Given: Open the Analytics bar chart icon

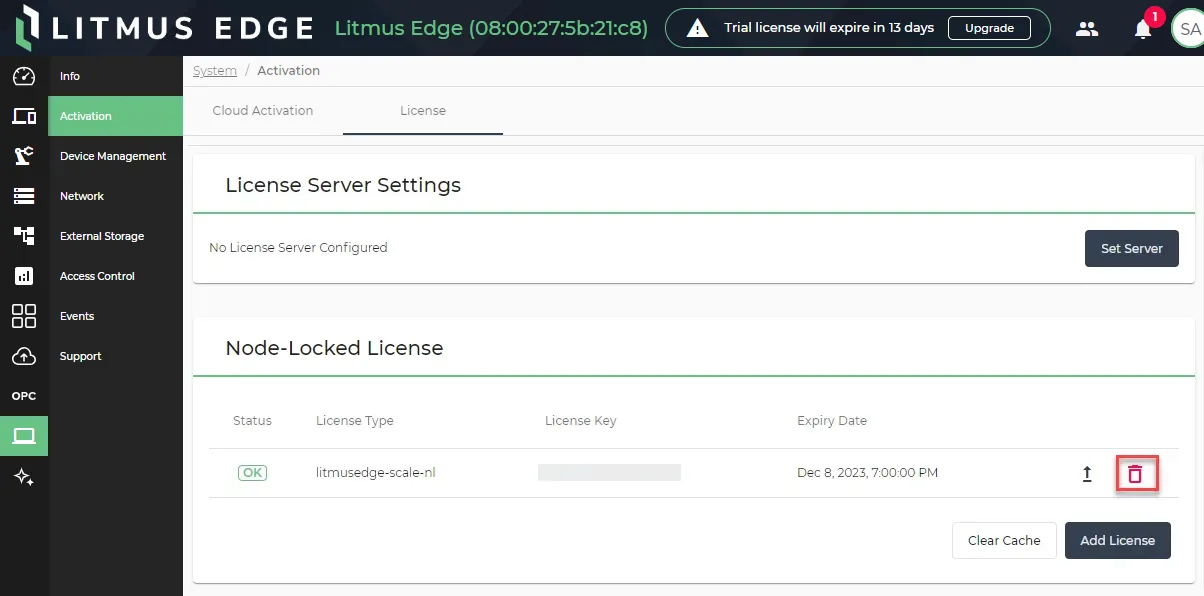Looking at the screenshot, I should coord(24,276).
